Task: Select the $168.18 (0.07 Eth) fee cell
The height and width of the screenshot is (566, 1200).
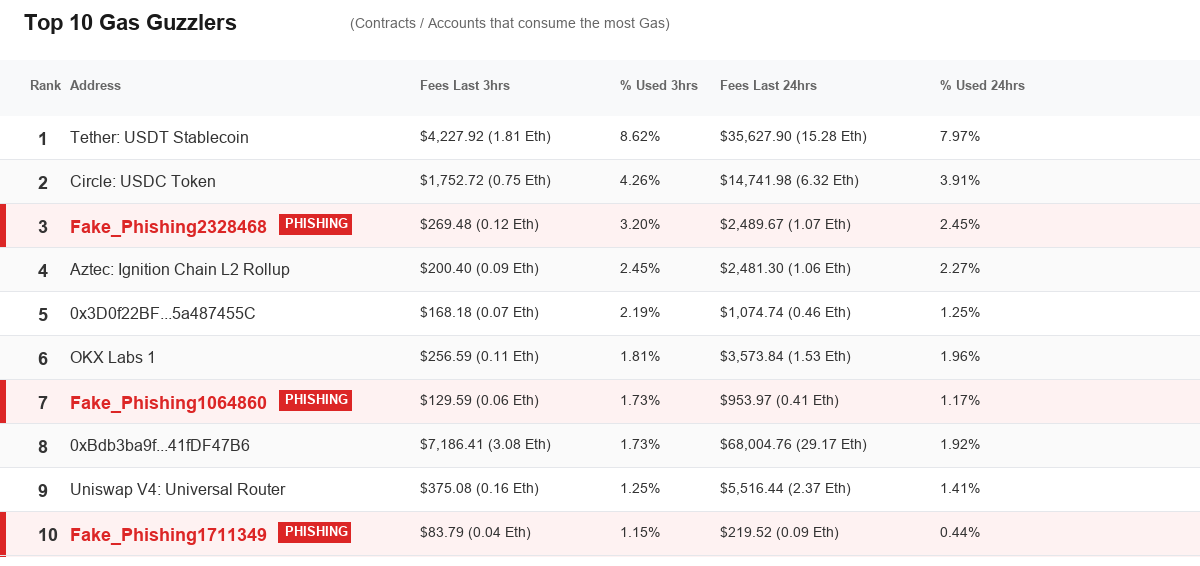Action: click(479, 312)
